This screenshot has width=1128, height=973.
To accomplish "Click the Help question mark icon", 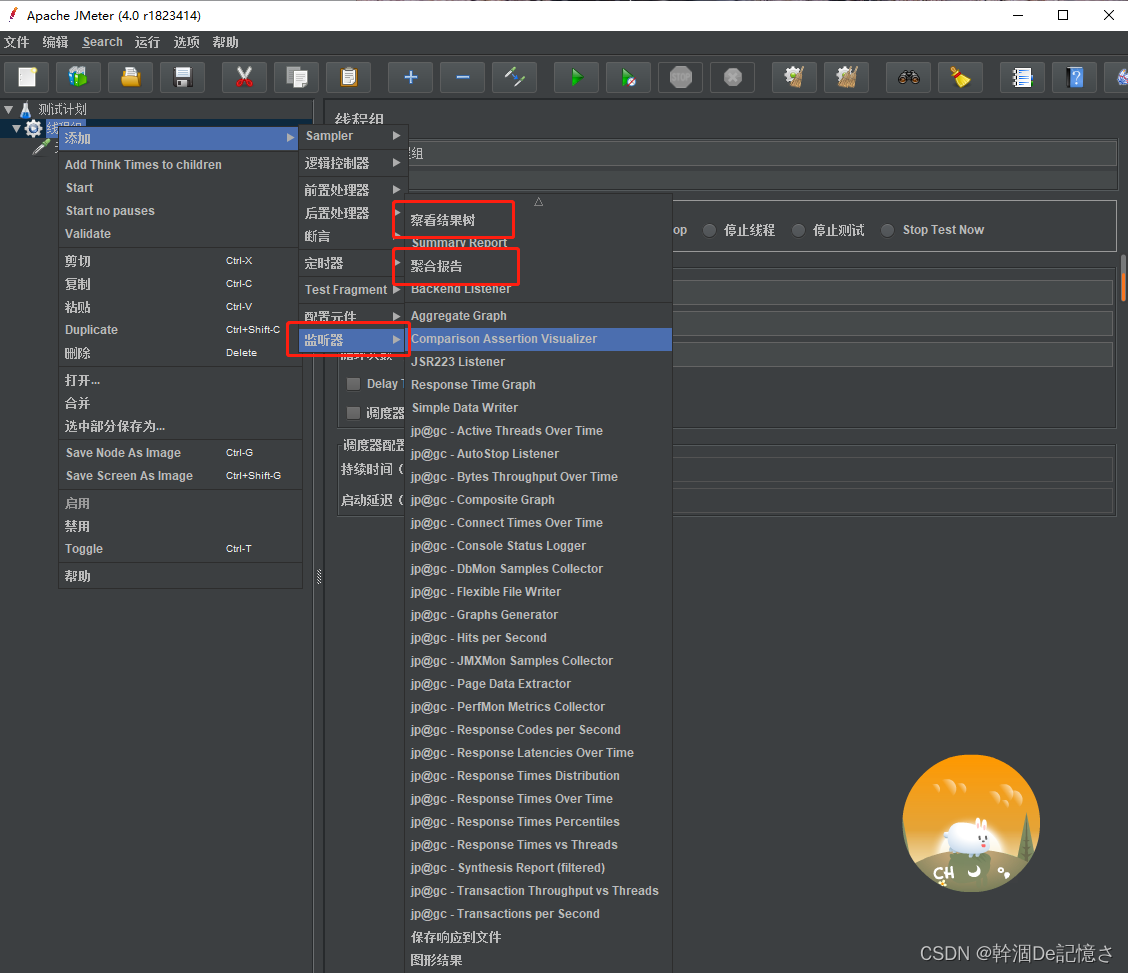I will [1075, 77].
